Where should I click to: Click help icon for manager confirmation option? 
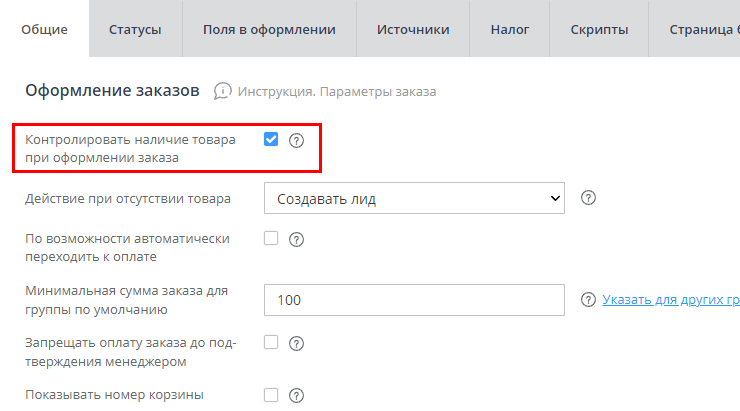click(296, 344)
